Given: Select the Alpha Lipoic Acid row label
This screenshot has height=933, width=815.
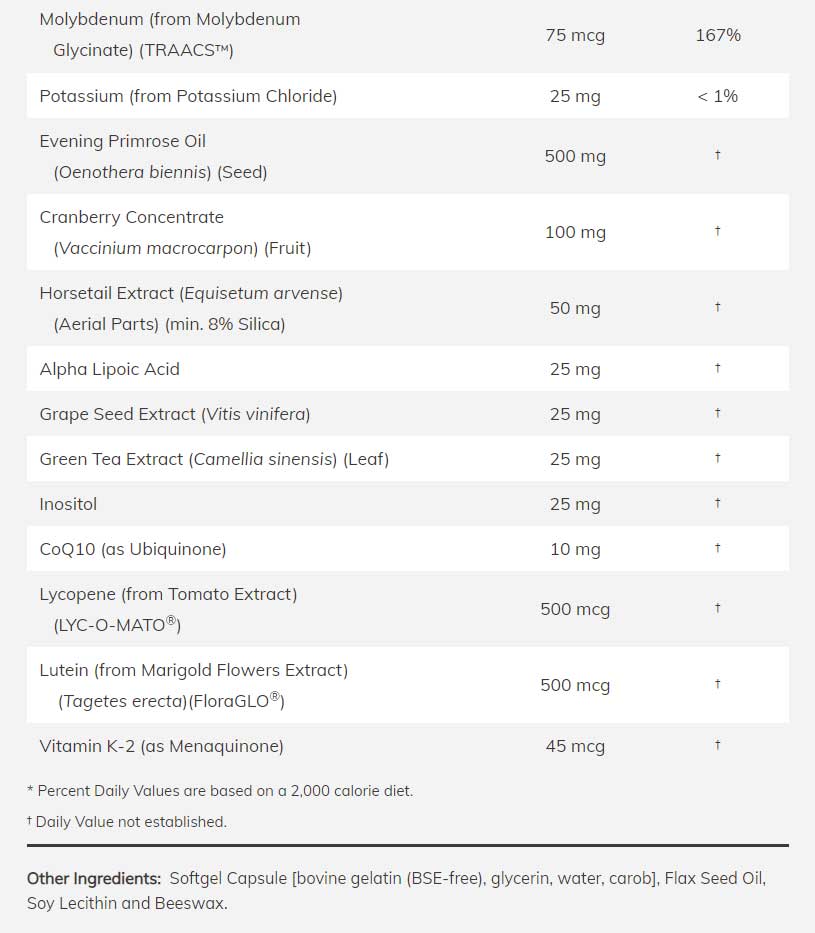Looking at the screenshot, I should 109,369.
